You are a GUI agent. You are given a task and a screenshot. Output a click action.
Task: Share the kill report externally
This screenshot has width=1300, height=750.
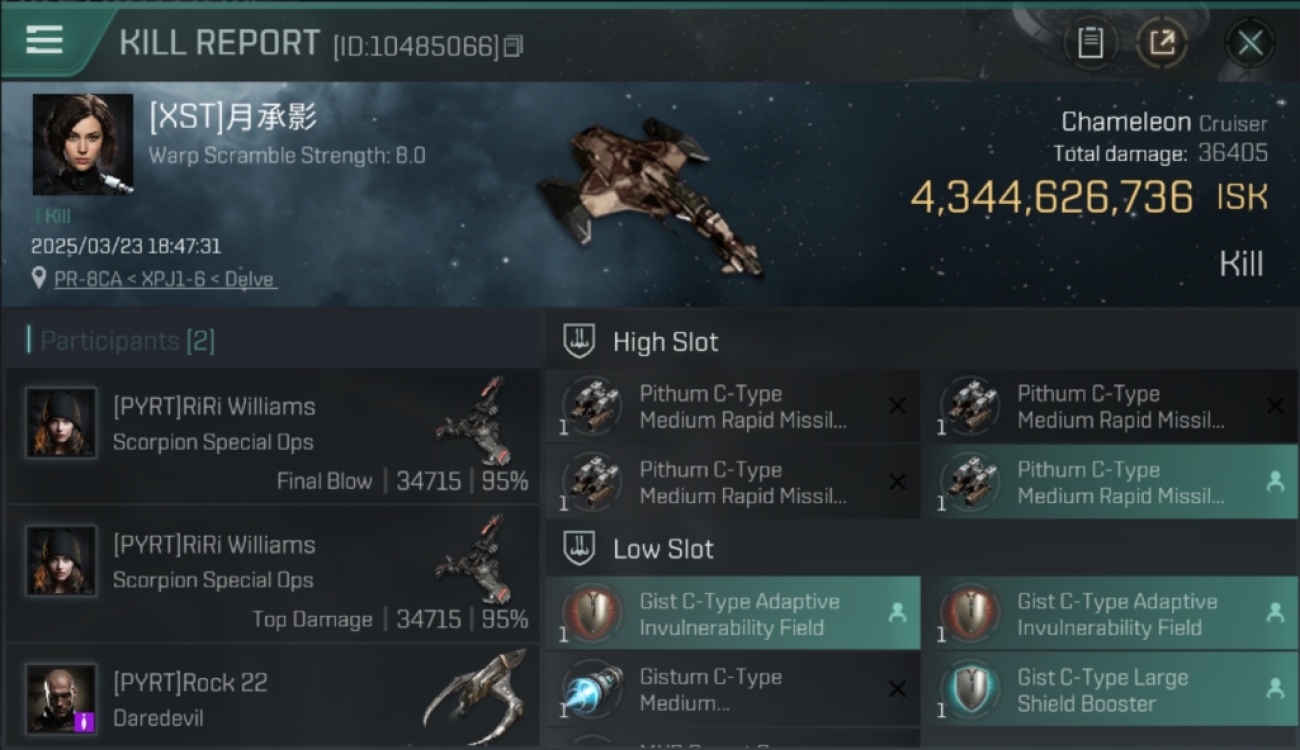pos(1162,43)
